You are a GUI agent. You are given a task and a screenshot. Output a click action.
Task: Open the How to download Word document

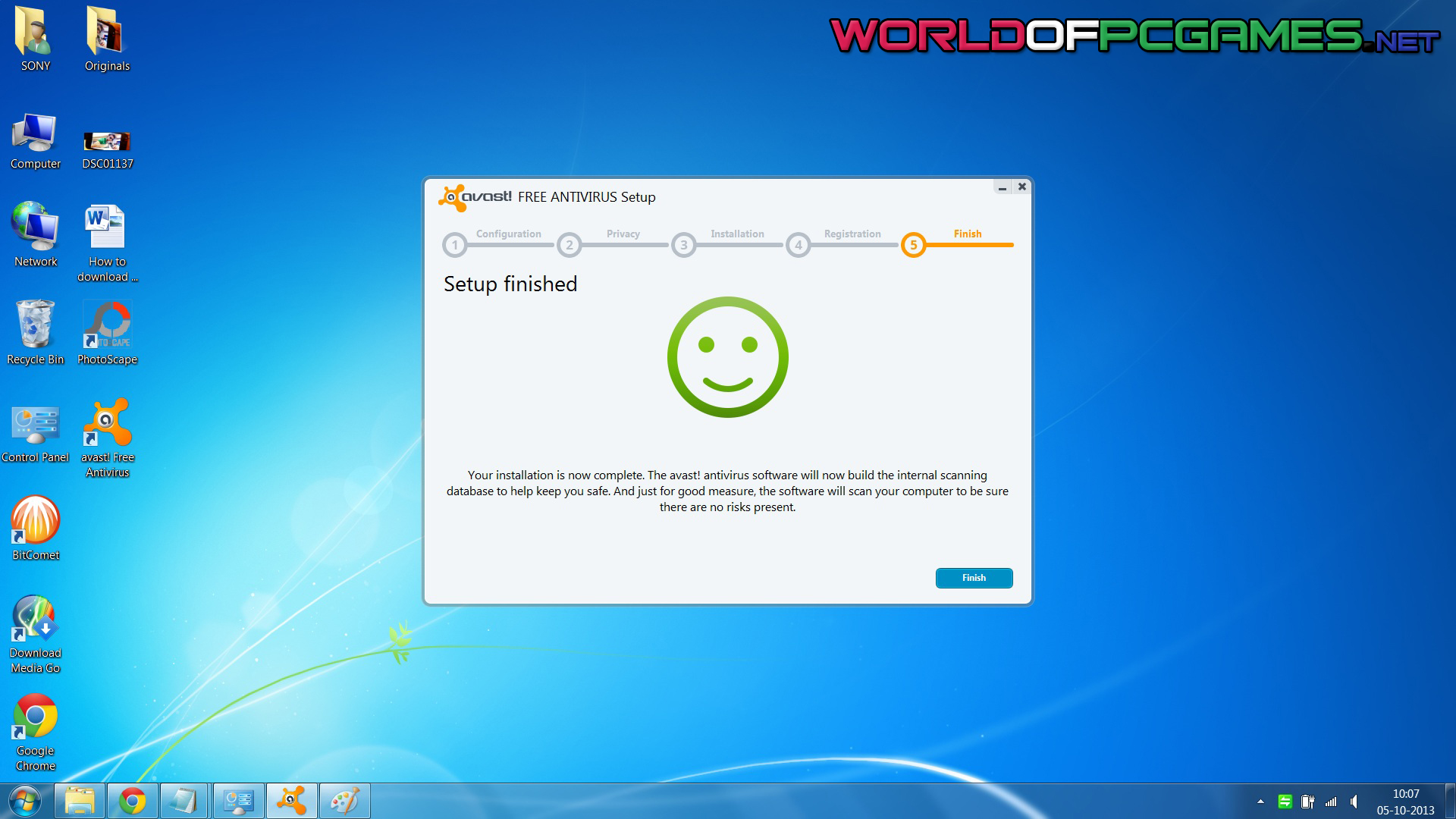click(106, 227)
